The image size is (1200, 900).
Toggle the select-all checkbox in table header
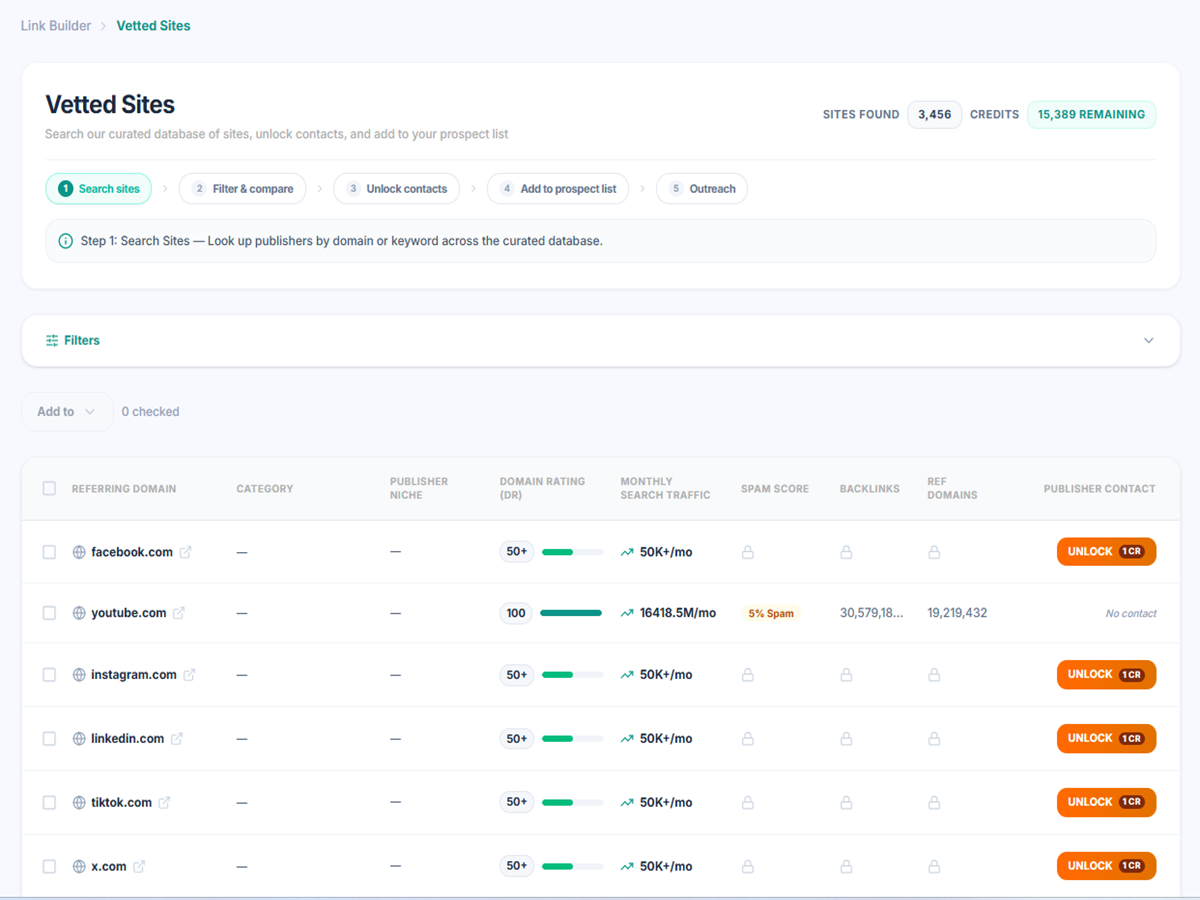click(49, 489)
